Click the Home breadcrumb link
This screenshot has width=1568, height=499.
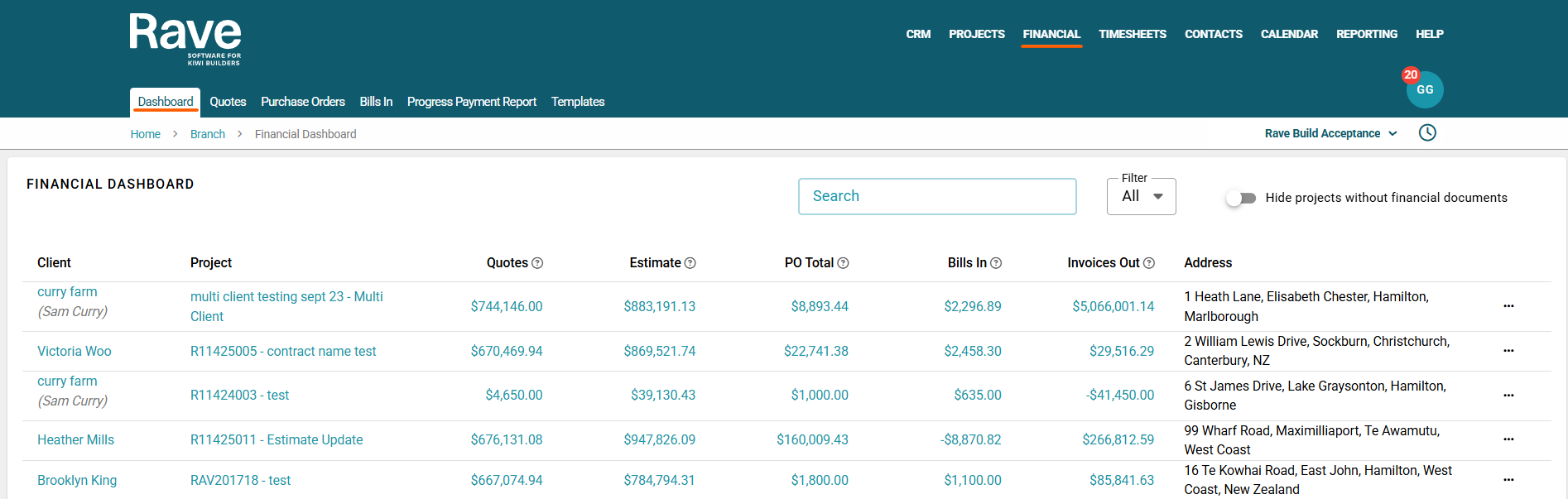coord(146,134)
